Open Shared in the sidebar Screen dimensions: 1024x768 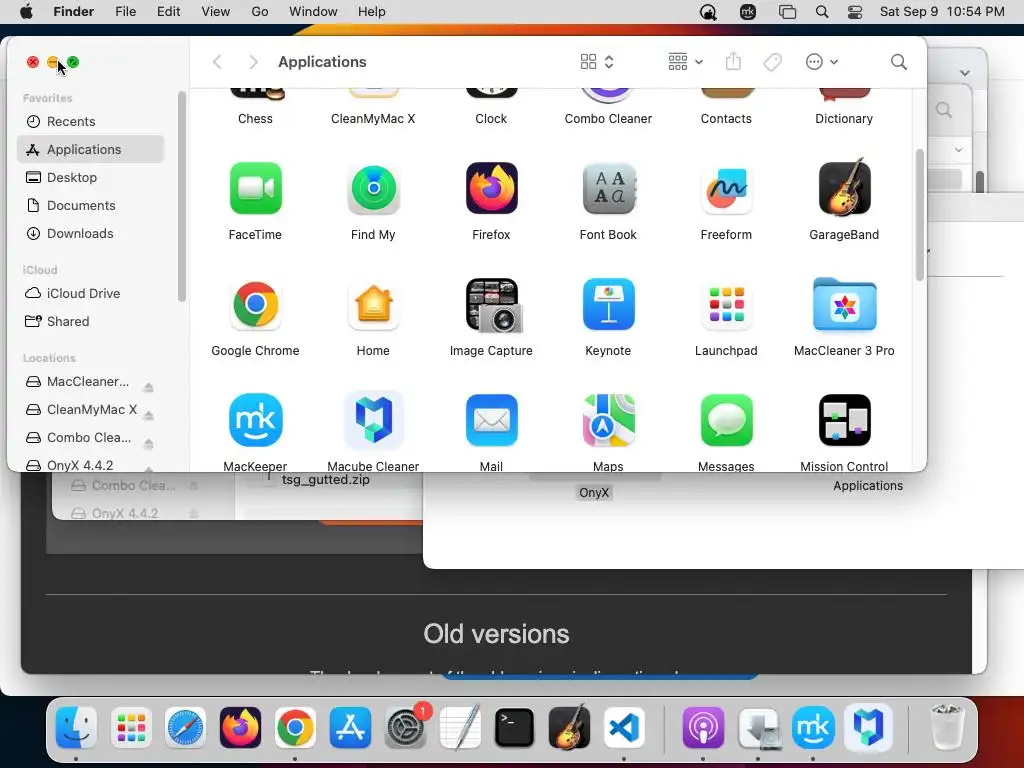pos(90,321)
